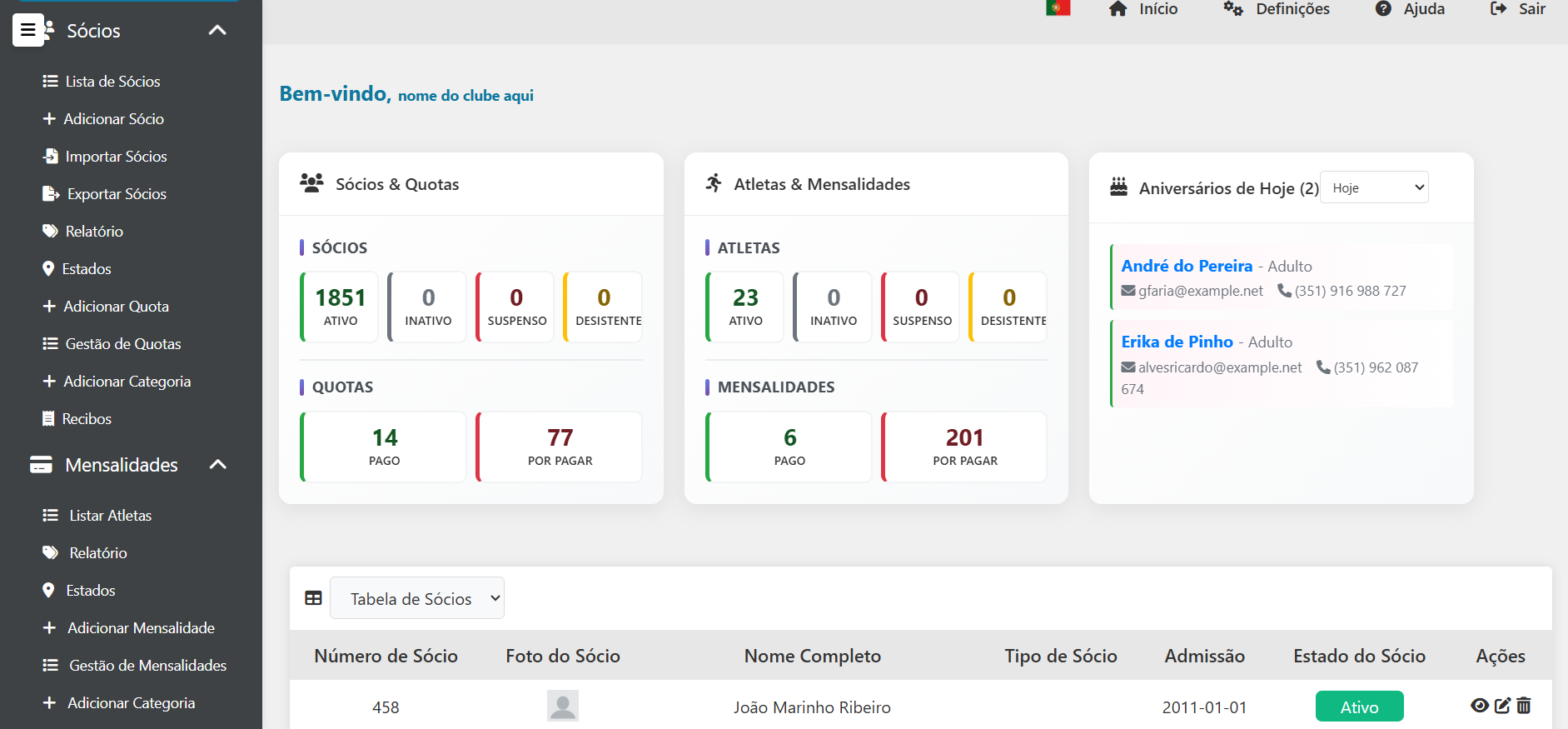Click the Ativo status badge
Screen dimensions: 1568x729
(1359, 707)
